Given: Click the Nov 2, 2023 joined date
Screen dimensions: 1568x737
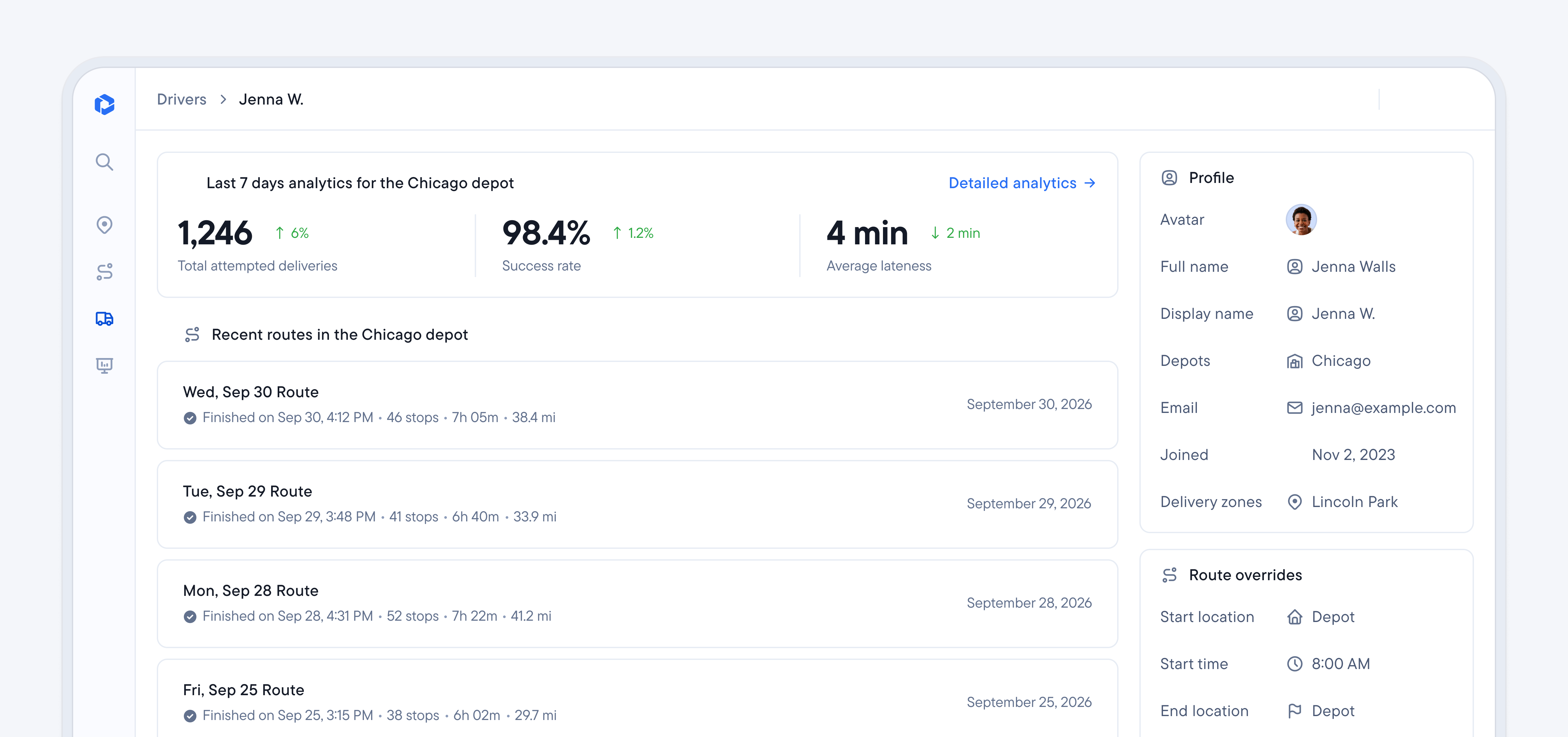Looking at the screenshot, I should point(1353,455).
